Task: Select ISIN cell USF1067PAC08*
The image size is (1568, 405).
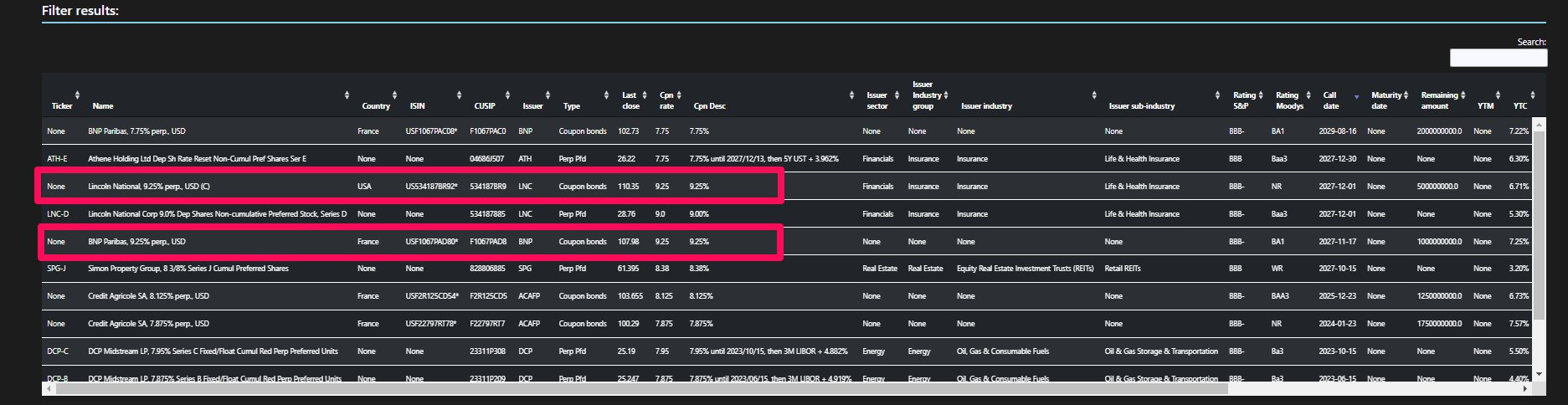Action: (x=432, y=131)
